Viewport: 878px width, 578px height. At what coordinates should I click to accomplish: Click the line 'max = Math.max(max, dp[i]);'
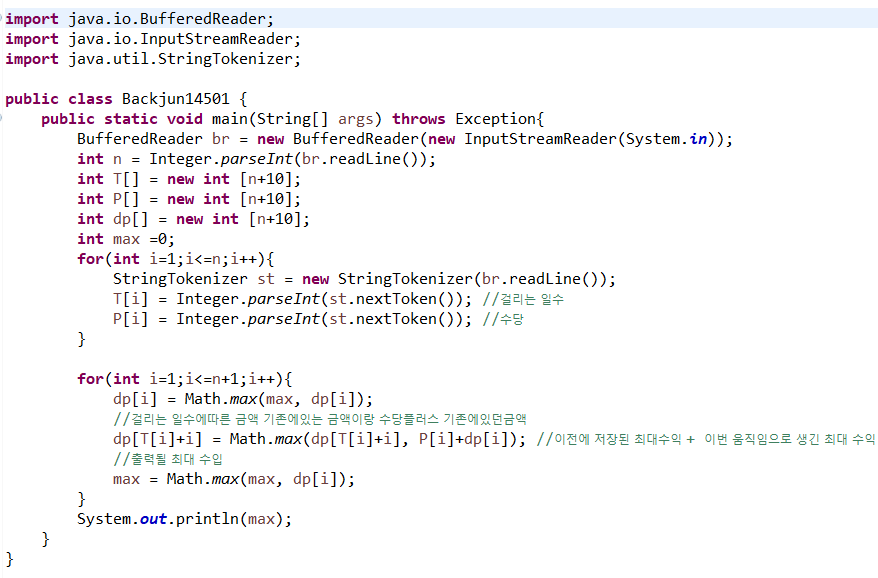pos(234,479)
